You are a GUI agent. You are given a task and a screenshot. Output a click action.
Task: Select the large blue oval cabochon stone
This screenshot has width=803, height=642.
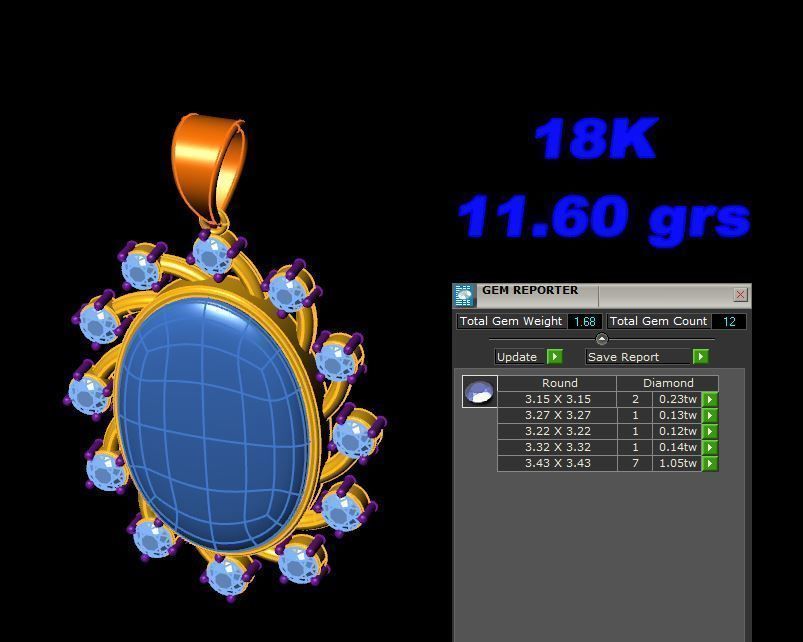[213, 422]
